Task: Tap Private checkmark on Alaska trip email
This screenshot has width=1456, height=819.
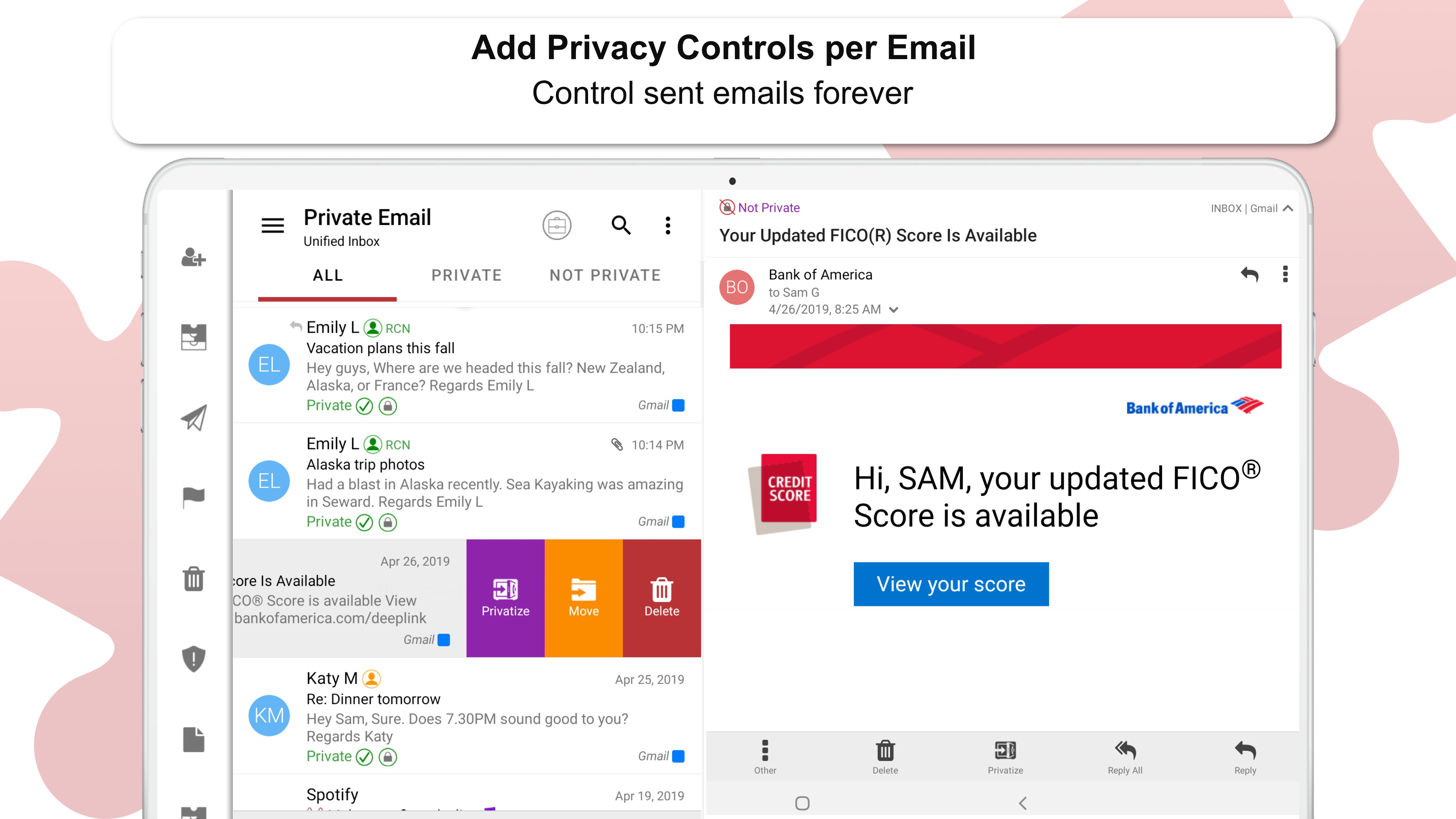Action: click(364, 522)
